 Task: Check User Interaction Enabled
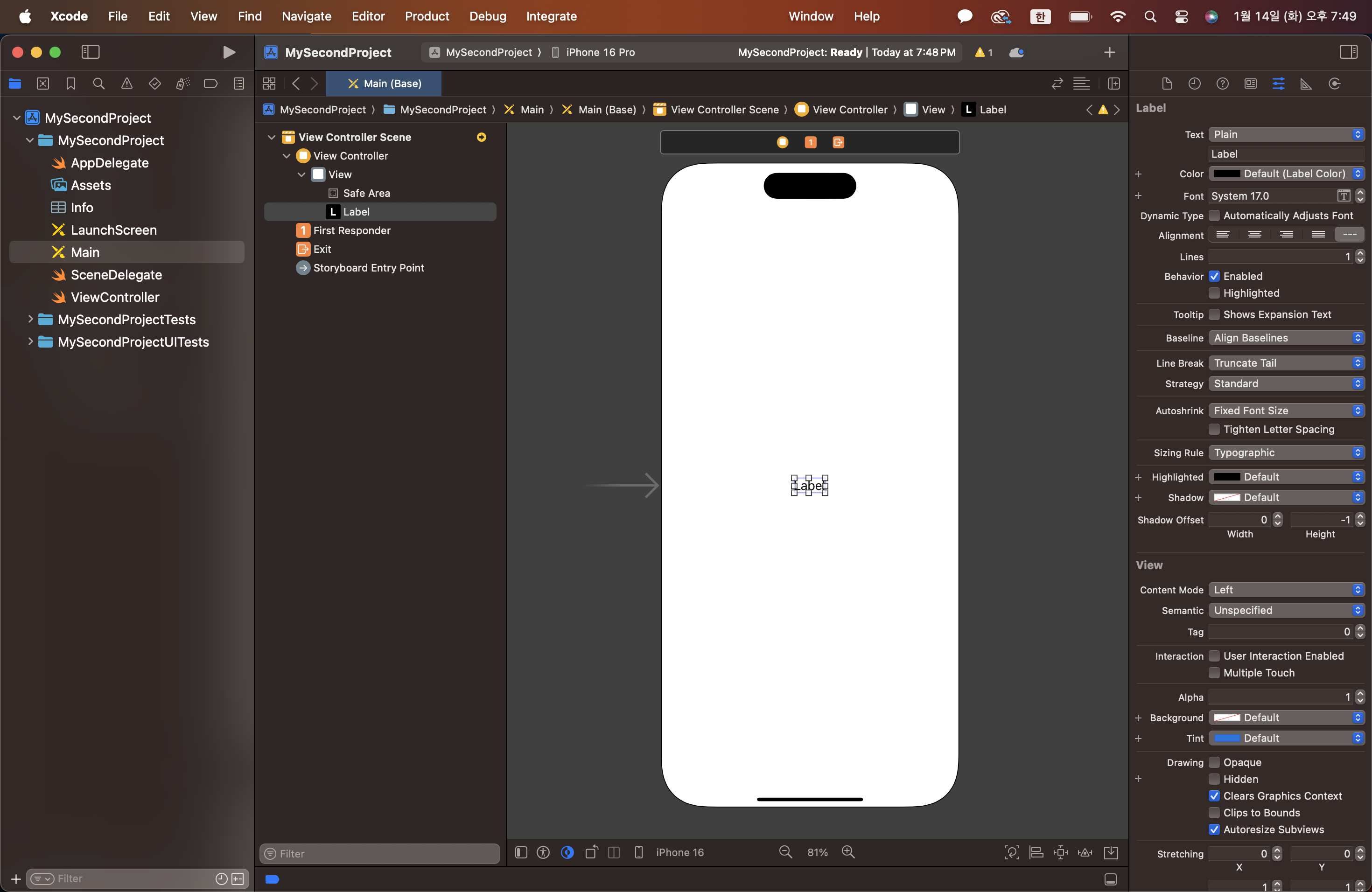1214,656
